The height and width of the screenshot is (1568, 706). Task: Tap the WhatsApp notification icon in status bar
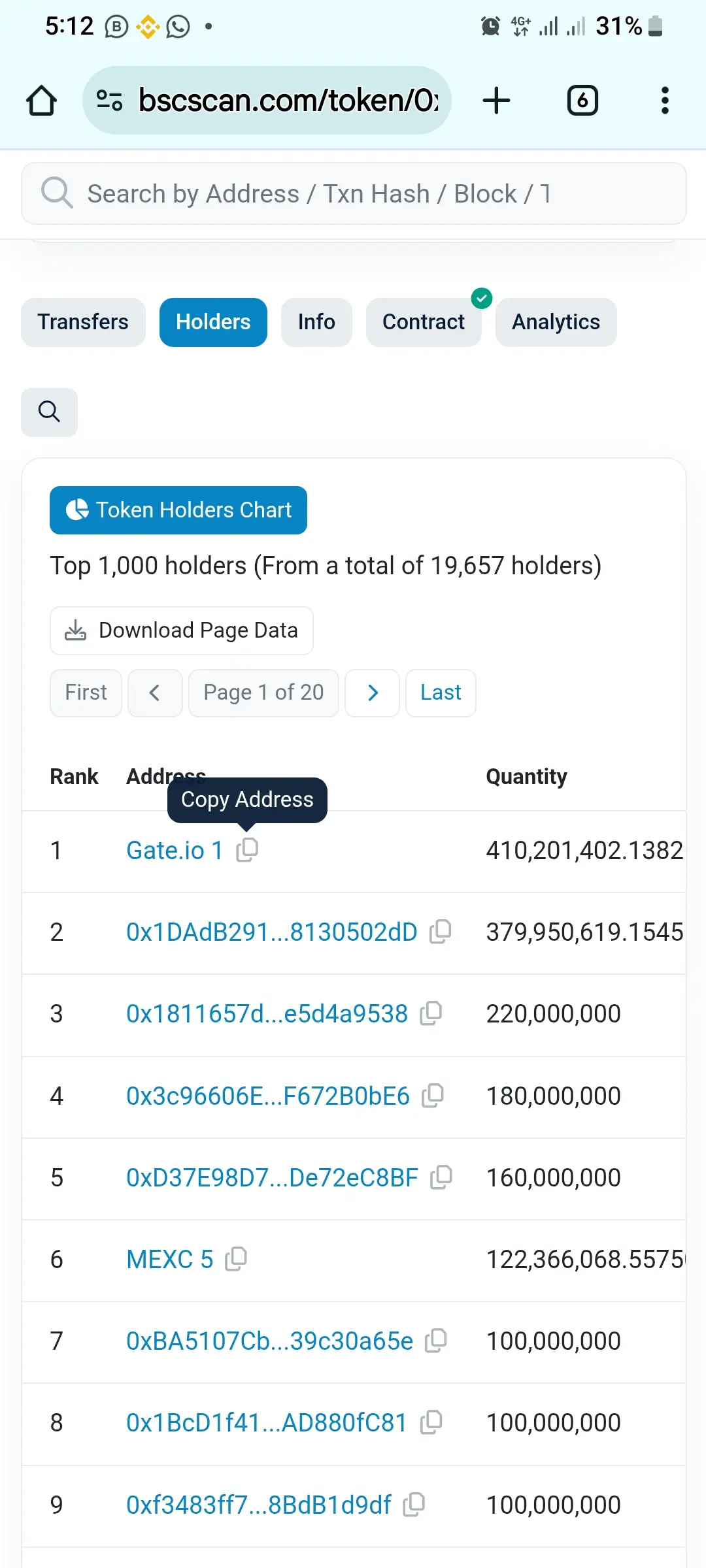pyautogui.click(x=178, y=26)
